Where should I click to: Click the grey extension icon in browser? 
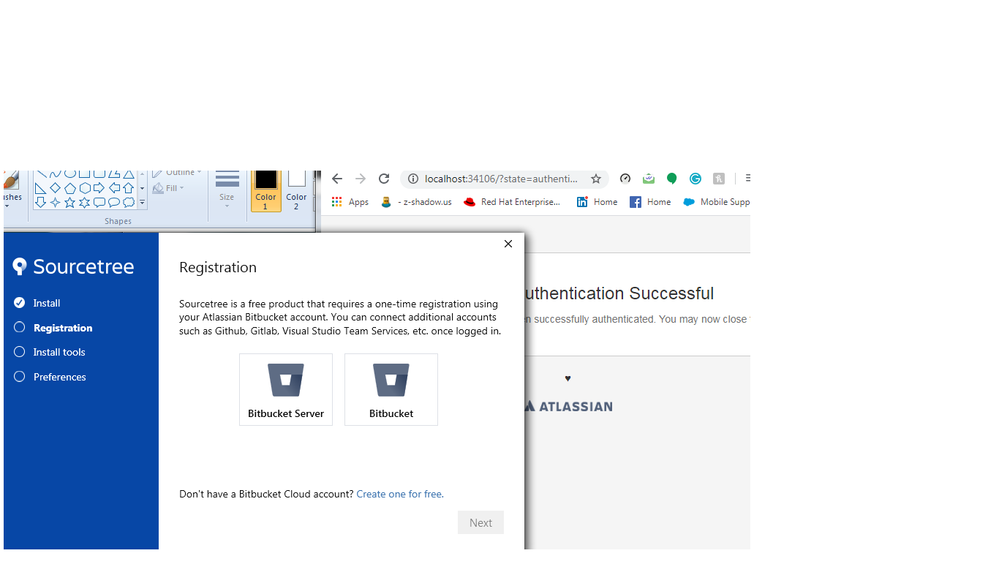[719, 179]
